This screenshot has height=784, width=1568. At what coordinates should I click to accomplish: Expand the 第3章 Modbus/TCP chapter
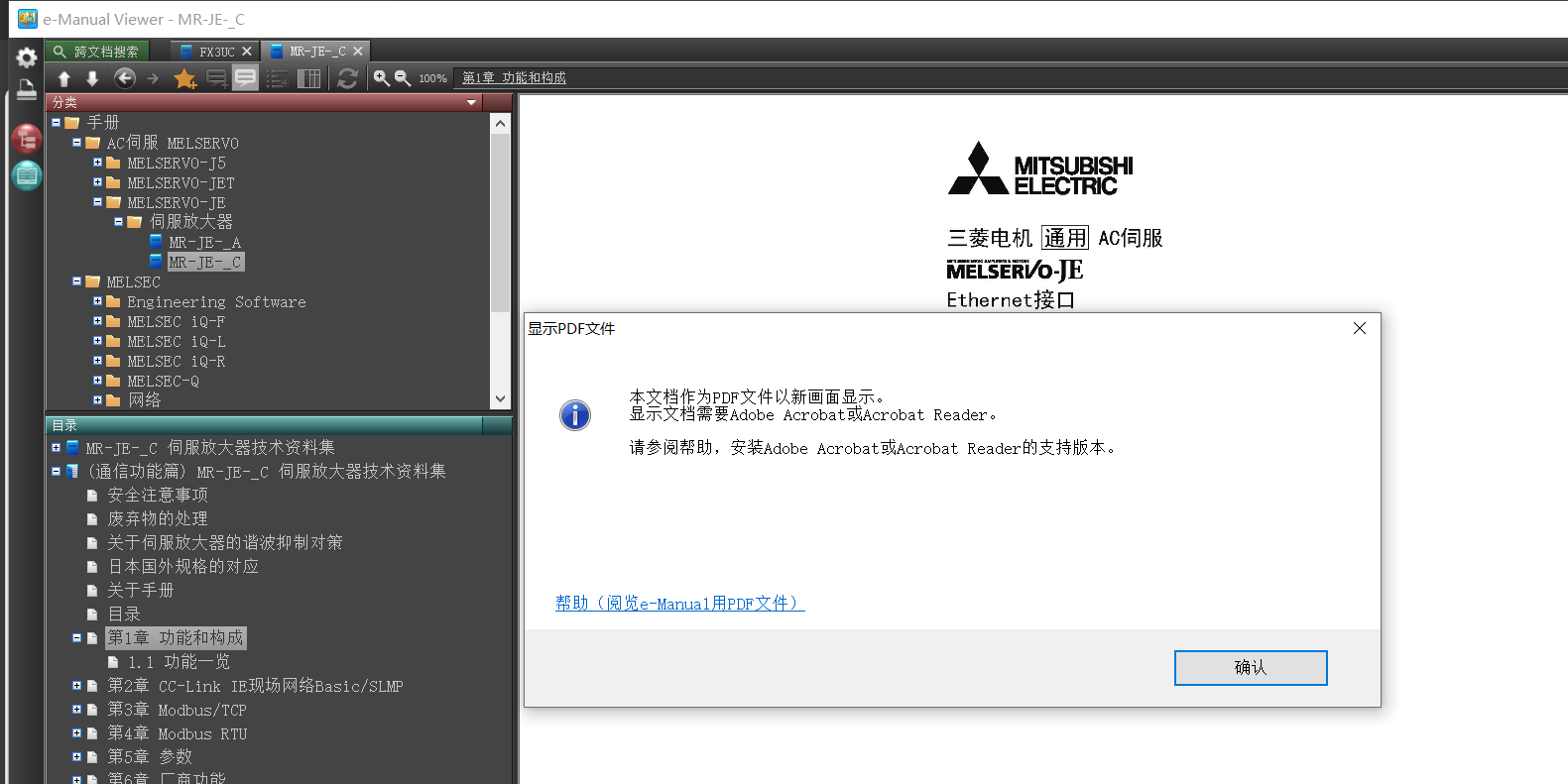[76, 710]
